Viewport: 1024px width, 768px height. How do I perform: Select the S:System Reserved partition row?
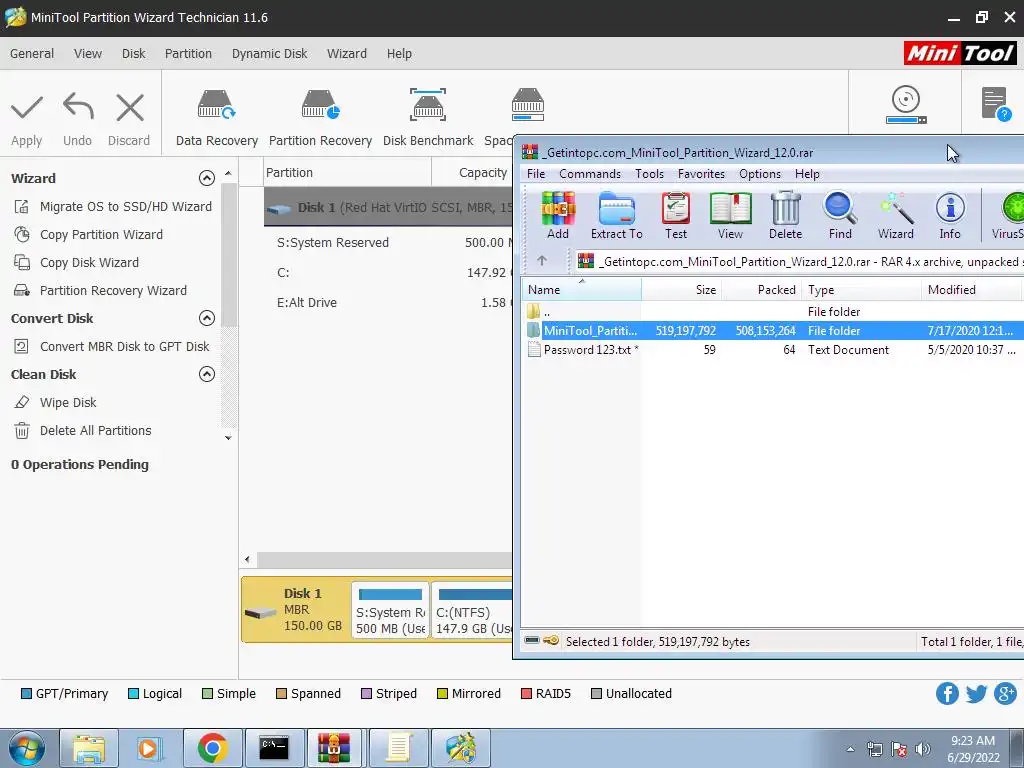(x=389, y=242)
